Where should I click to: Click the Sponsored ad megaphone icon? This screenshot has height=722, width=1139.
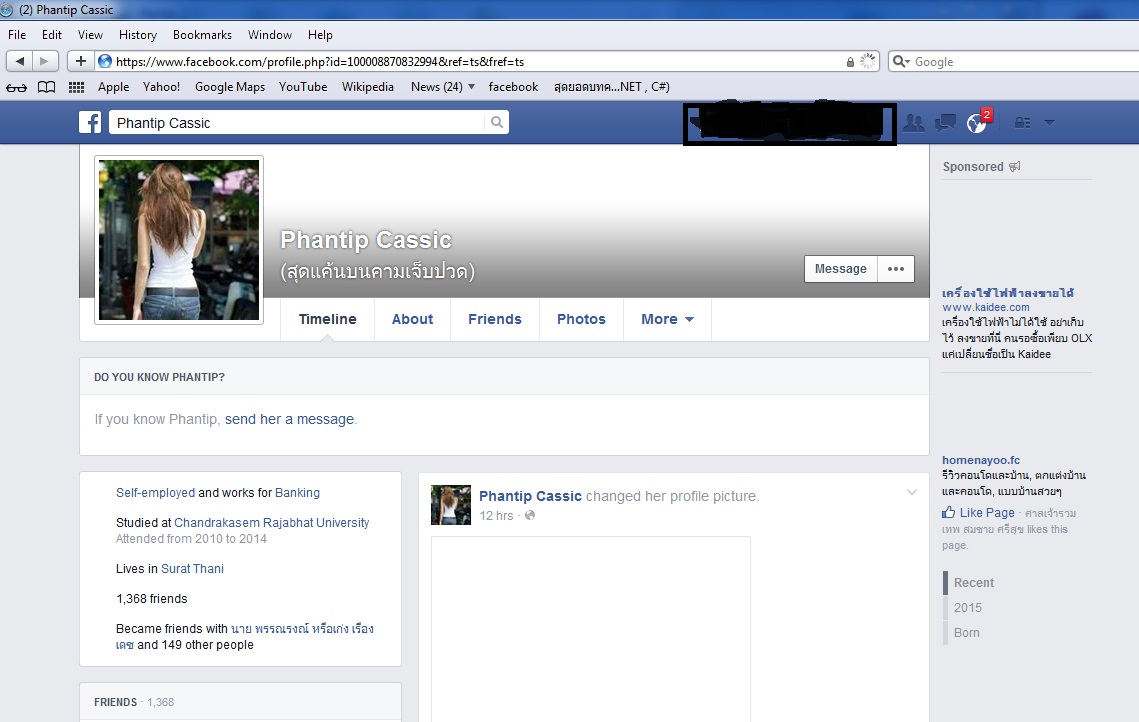[1015, 166]
